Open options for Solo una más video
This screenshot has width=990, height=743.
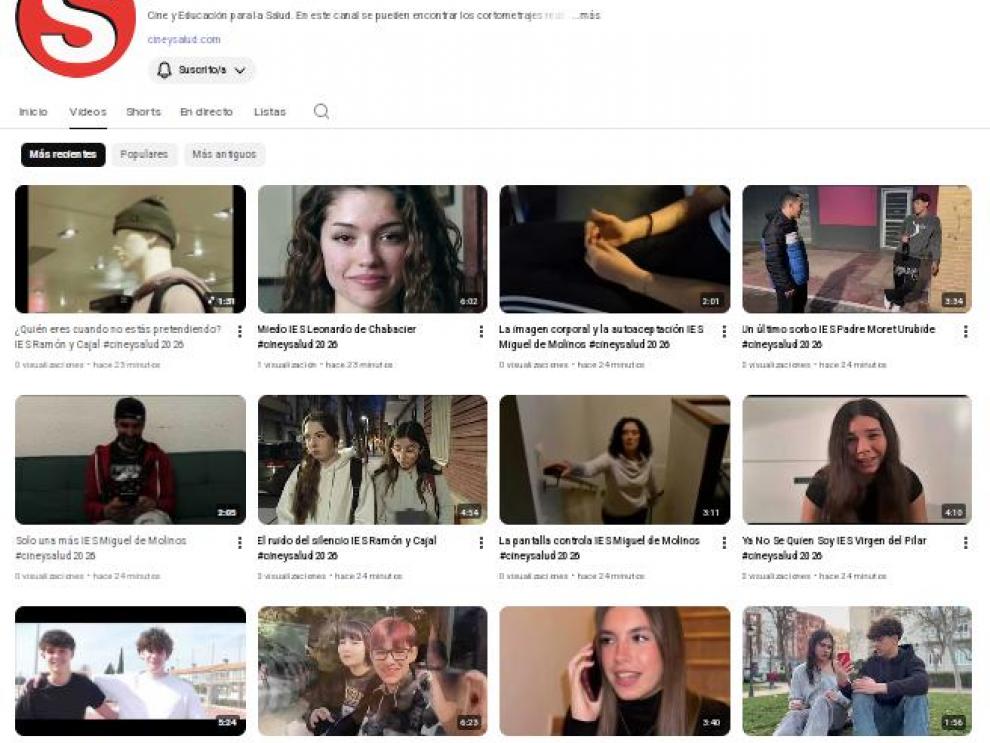point(239,543)
